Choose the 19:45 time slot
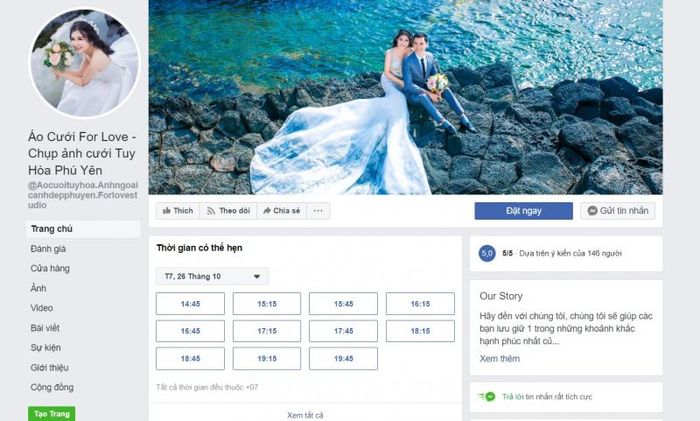Viewport: 700px width, 421px height. tap(343, 358)
